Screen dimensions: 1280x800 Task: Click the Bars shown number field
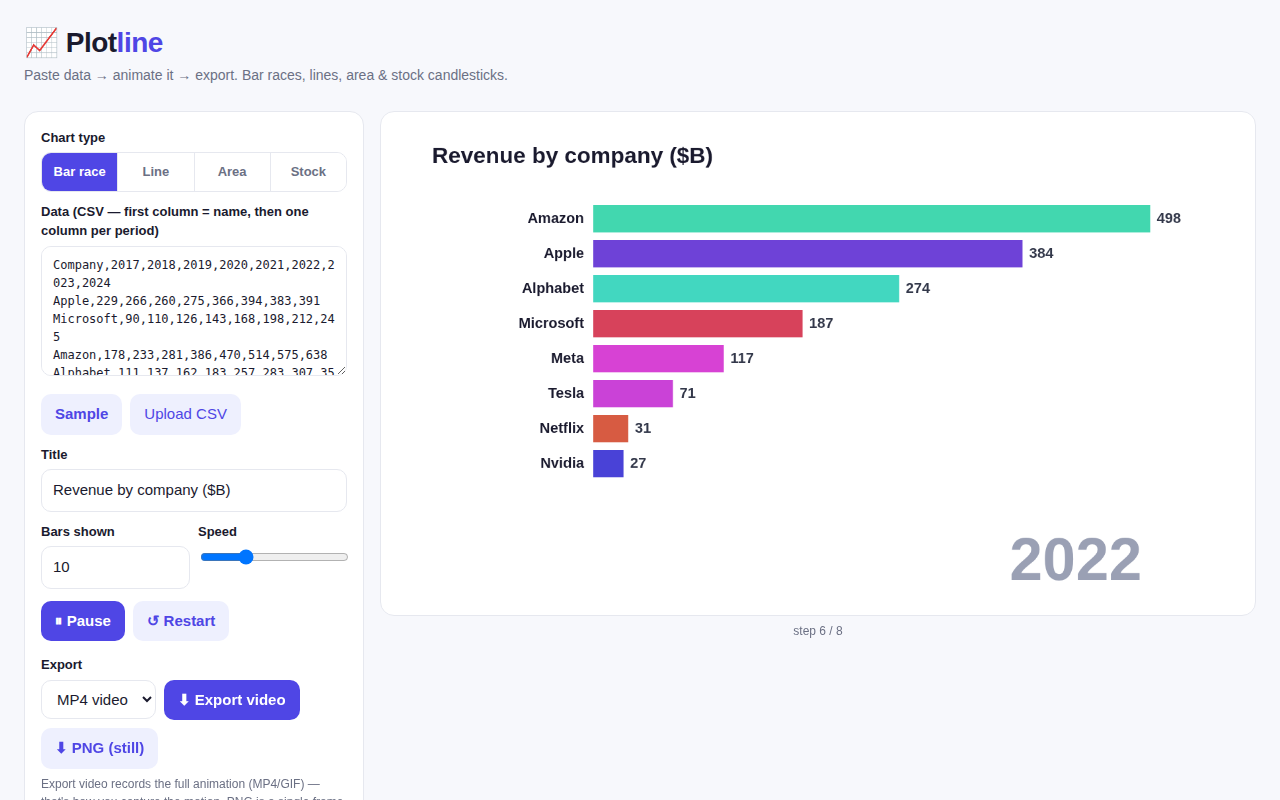click(115, 567)
